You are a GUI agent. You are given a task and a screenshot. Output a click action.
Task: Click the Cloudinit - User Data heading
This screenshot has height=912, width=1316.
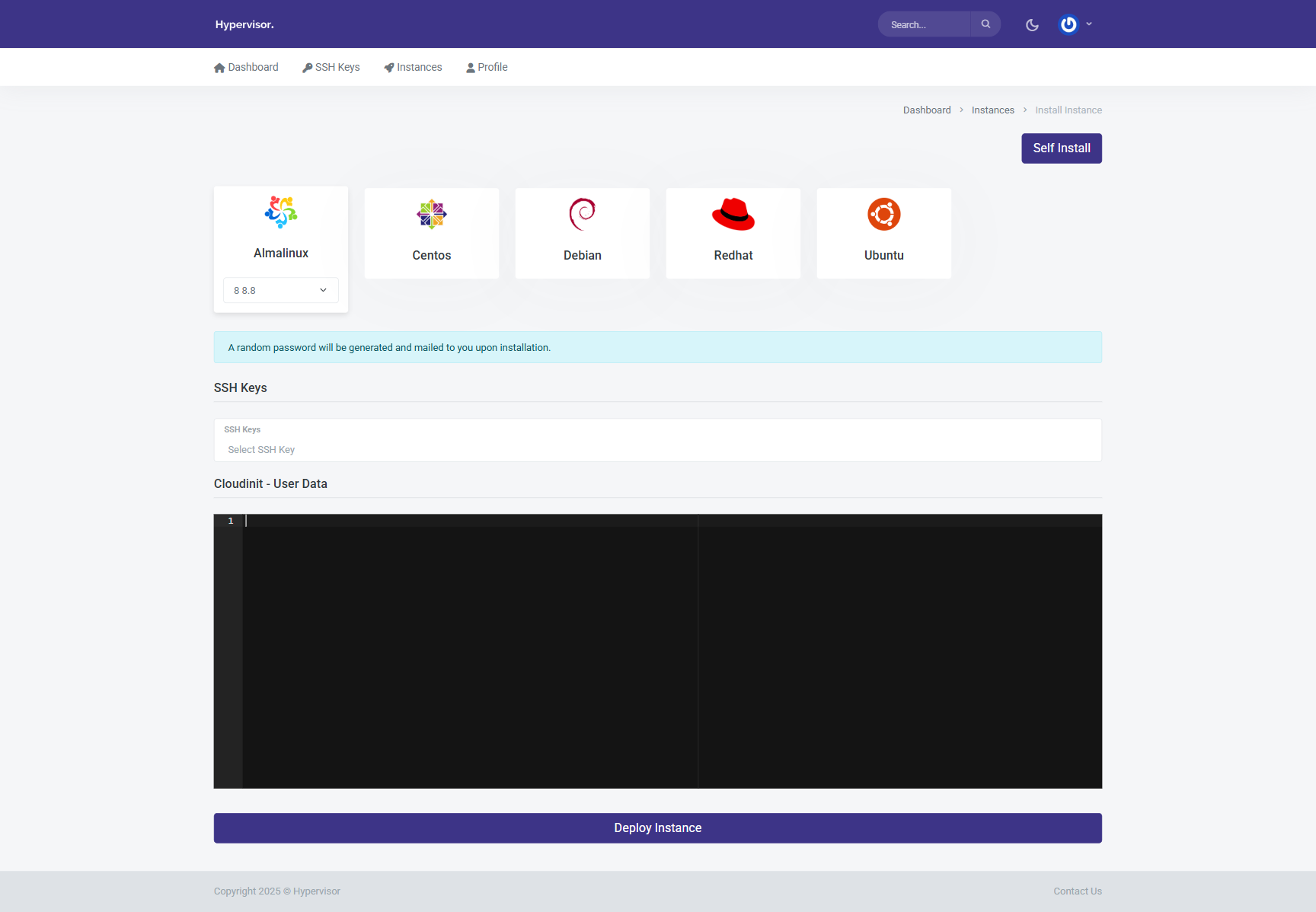point(270,484)
